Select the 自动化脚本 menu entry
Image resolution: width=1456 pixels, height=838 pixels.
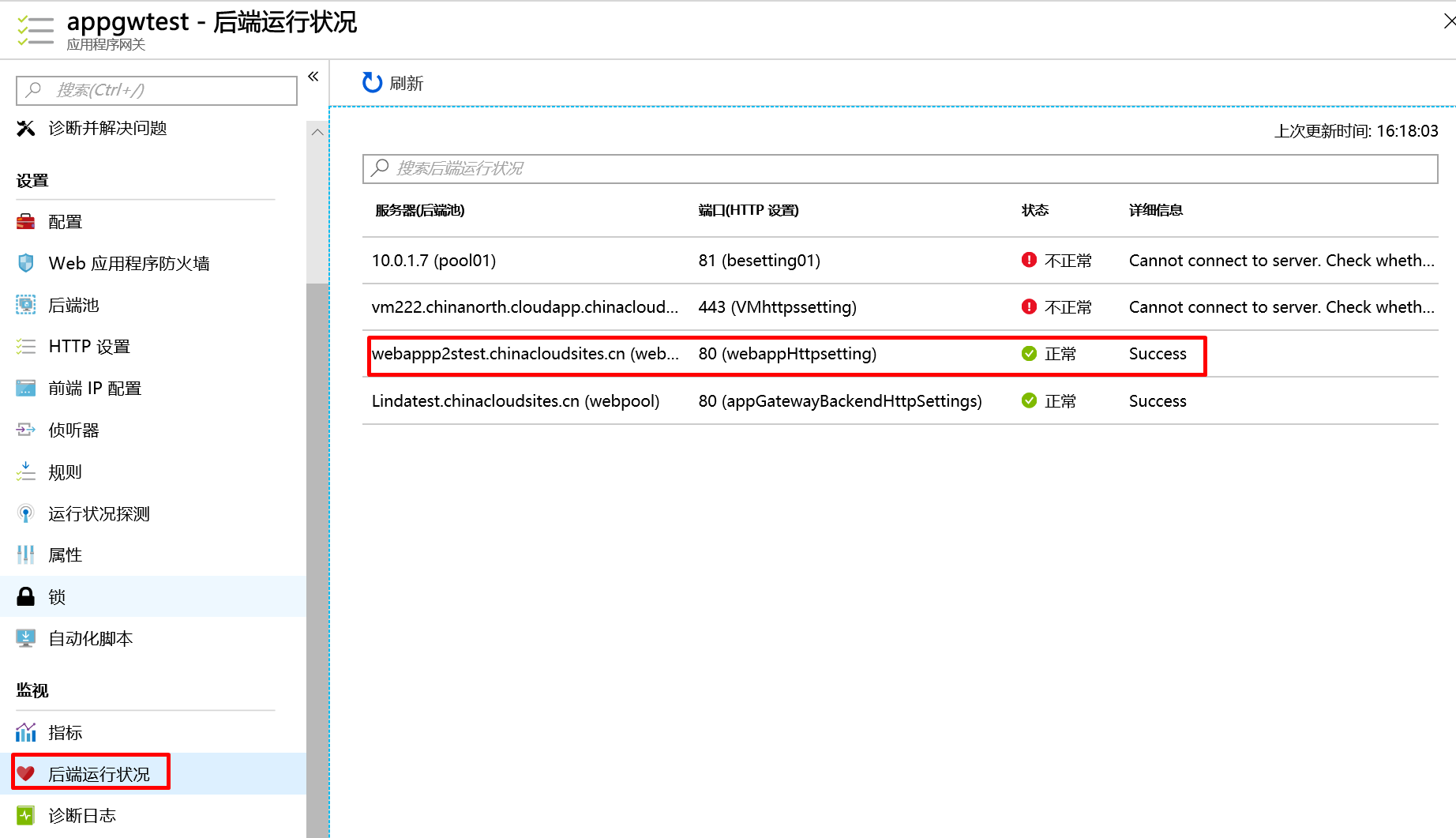(x=90, y=639)
